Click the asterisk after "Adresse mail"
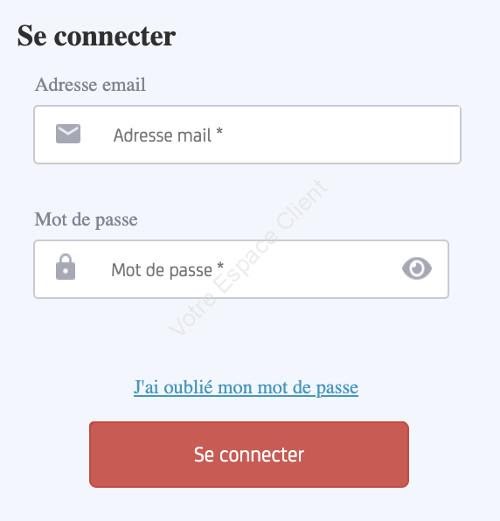 (x=219, y=131)
